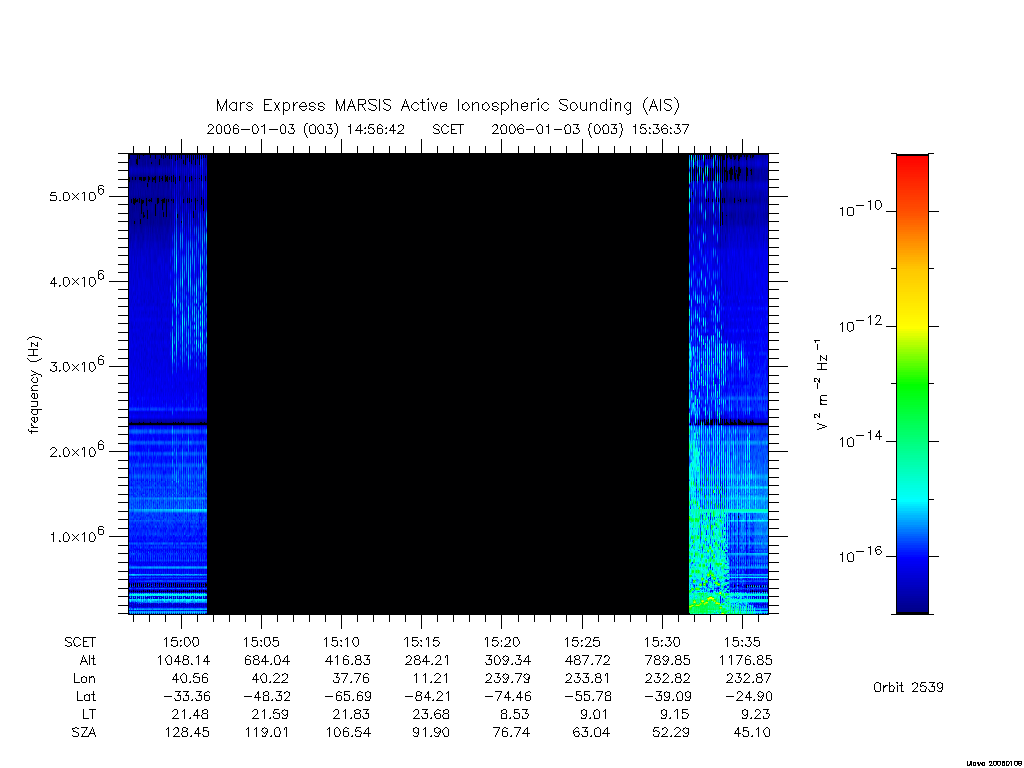Click the '4.0×10^6' frequency tick label
This screenshot has width=1024, height=768.
(76, 280)
